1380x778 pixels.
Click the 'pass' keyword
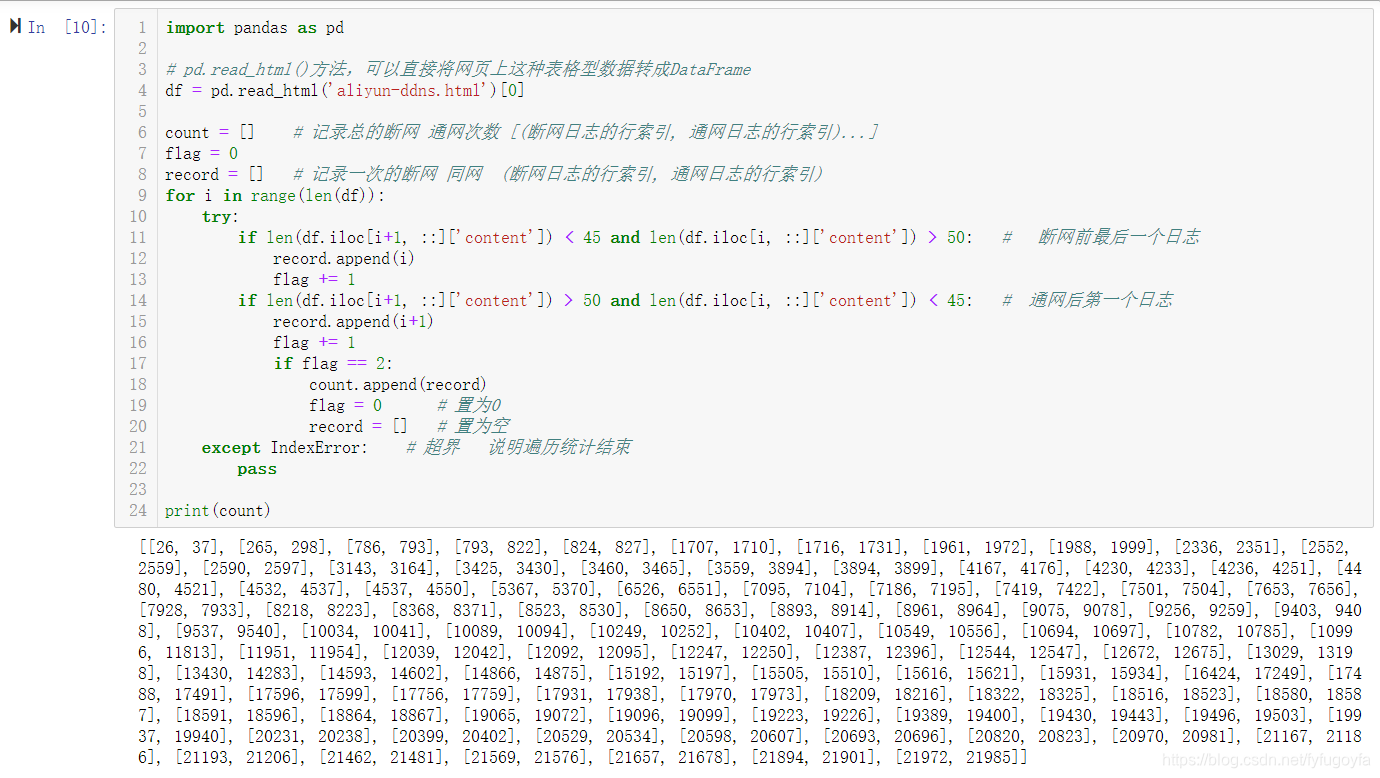(257, 468)
